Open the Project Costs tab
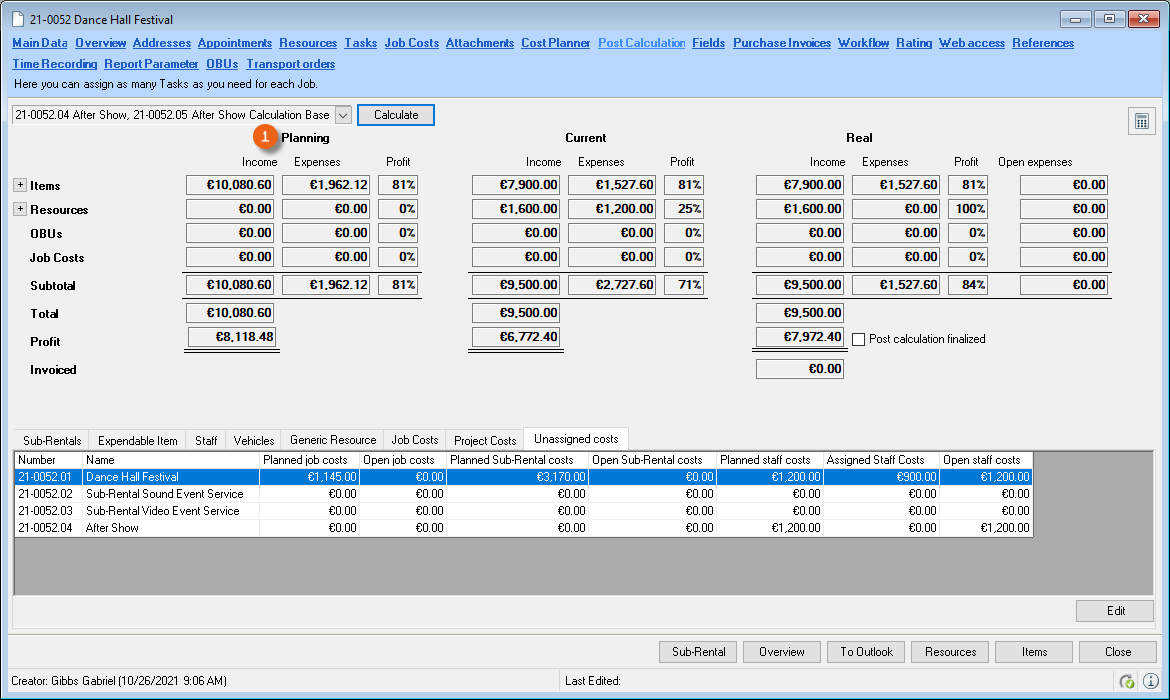Screen dimensions: 1170x700 tap(485, 440)
